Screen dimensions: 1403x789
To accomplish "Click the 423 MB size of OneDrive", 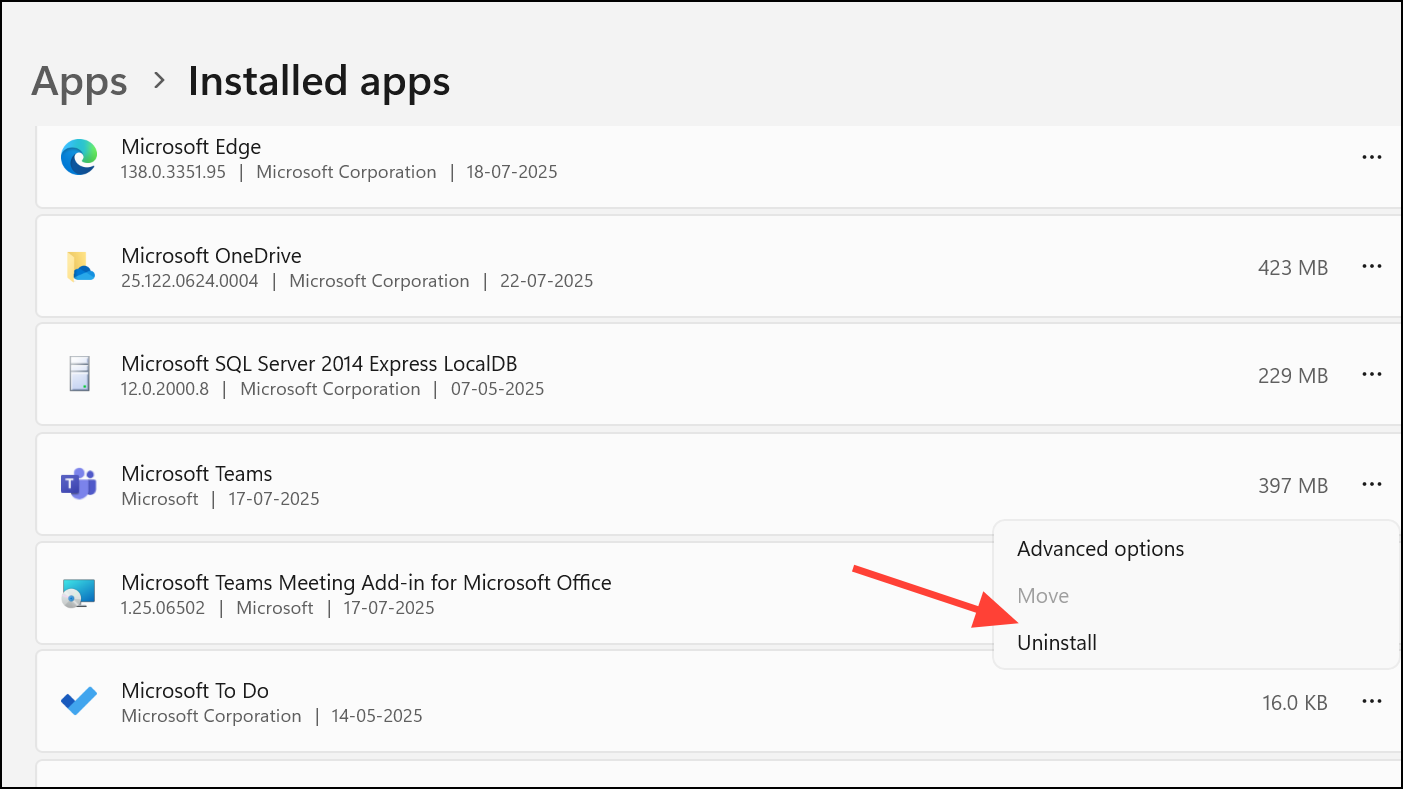I will coord(1292,267).
